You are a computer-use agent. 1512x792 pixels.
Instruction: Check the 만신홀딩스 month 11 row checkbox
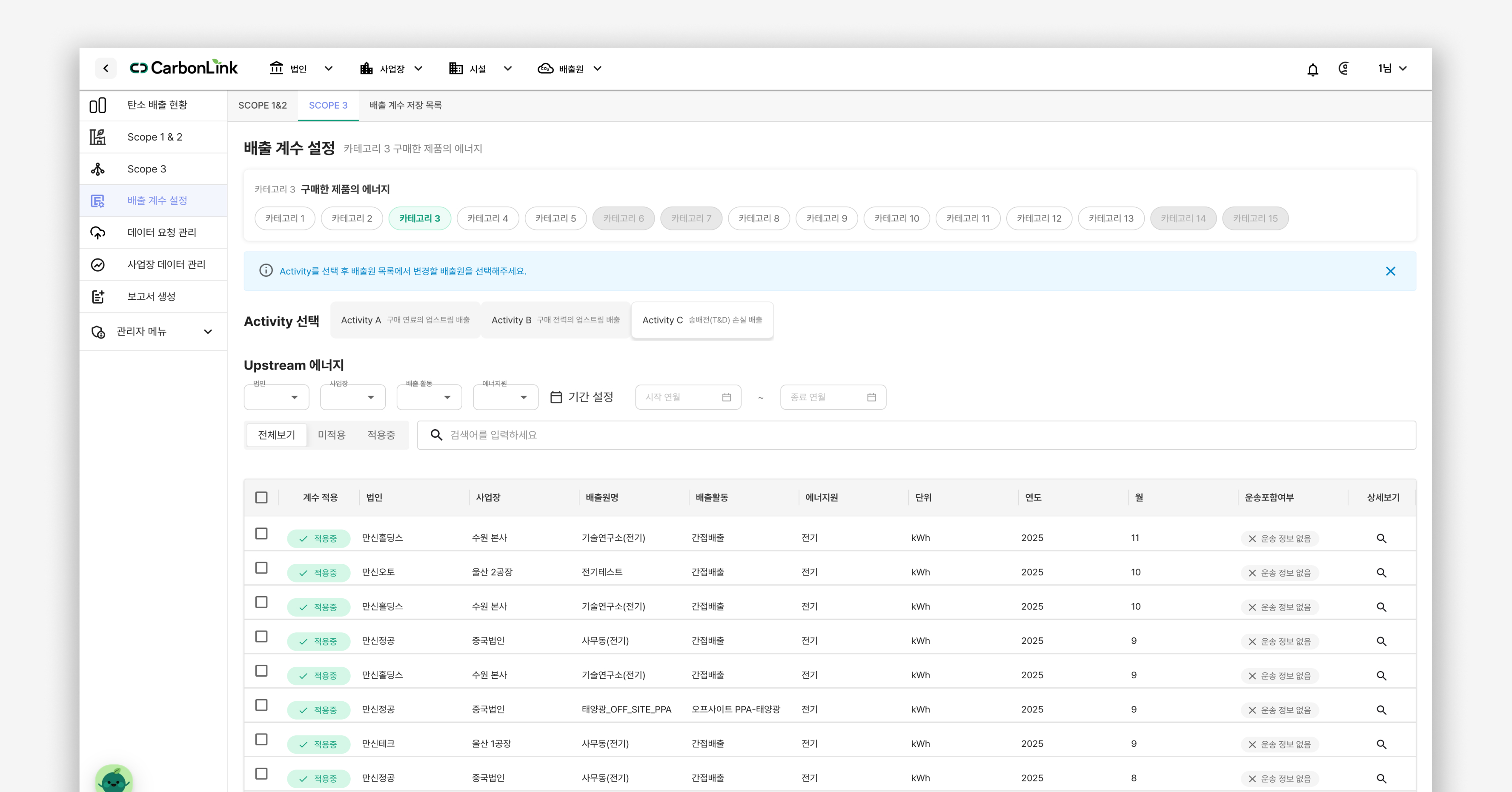click(261, 534)
